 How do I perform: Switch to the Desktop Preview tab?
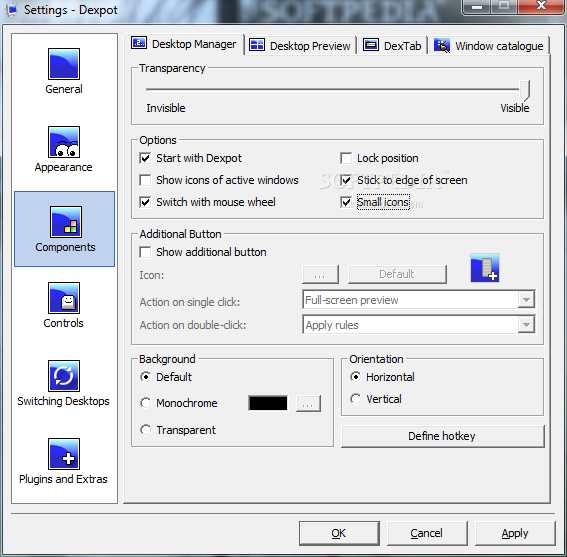tap(300, 46)
